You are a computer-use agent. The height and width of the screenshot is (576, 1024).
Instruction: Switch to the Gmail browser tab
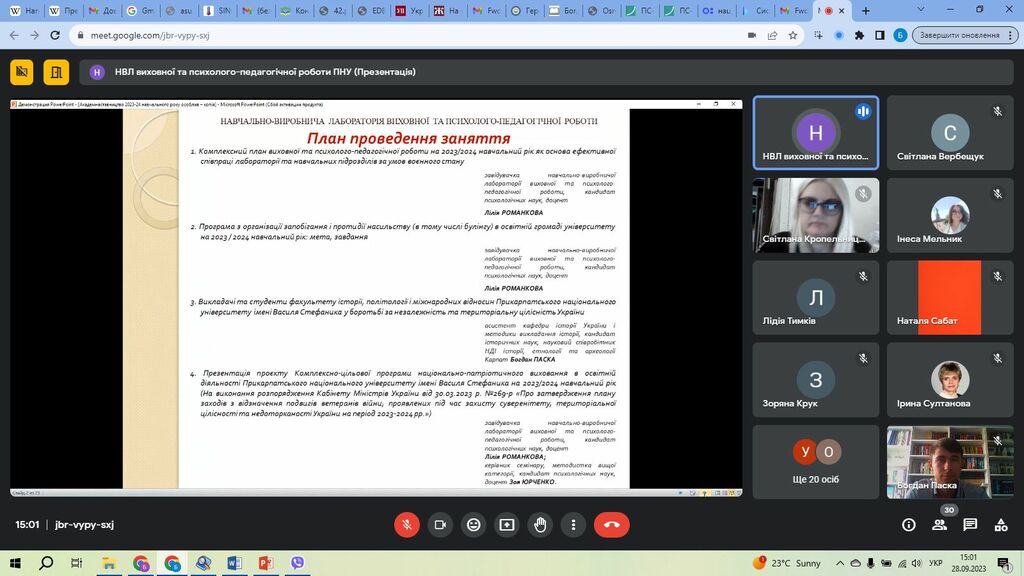(x=145, y=11)
